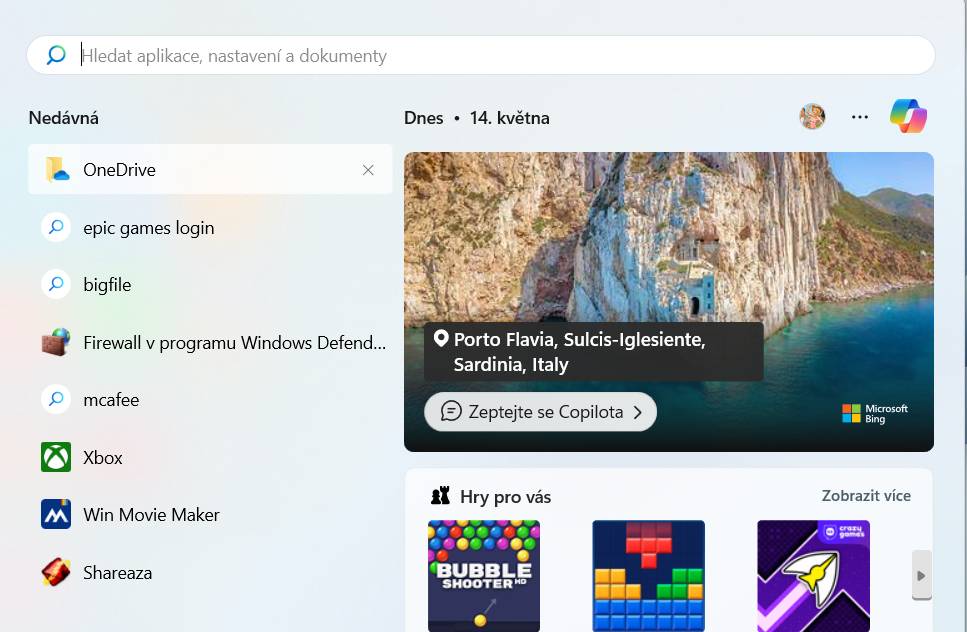Select the 'mcafee' recent search
The height and width of the screenshot is (632, 967).
[111, 400]
